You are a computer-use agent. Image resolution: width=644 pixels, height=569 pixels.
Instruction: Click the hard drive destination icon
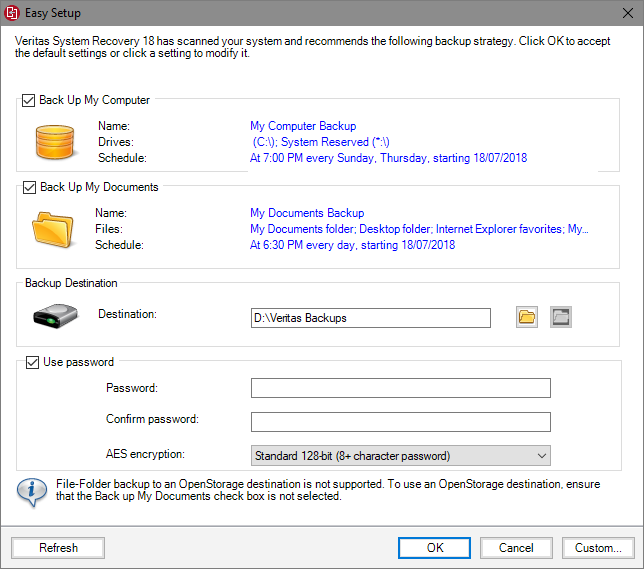click(x=55, y=316)
